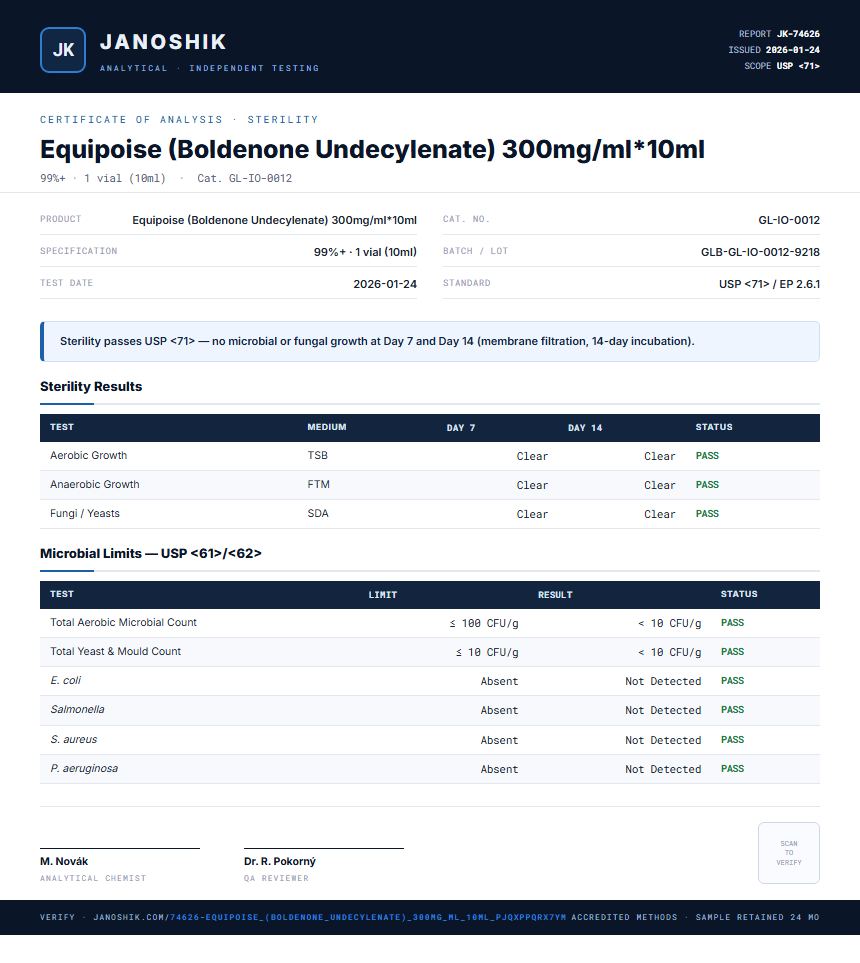Click the MEDIUM column header

pos(327,427)
